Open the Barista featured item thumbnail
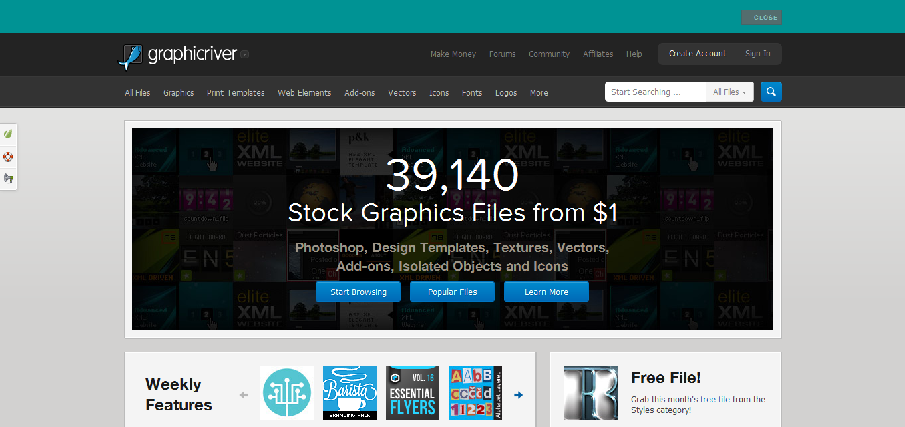This screenshot has width=905, height=427. [x=350, y=393]
